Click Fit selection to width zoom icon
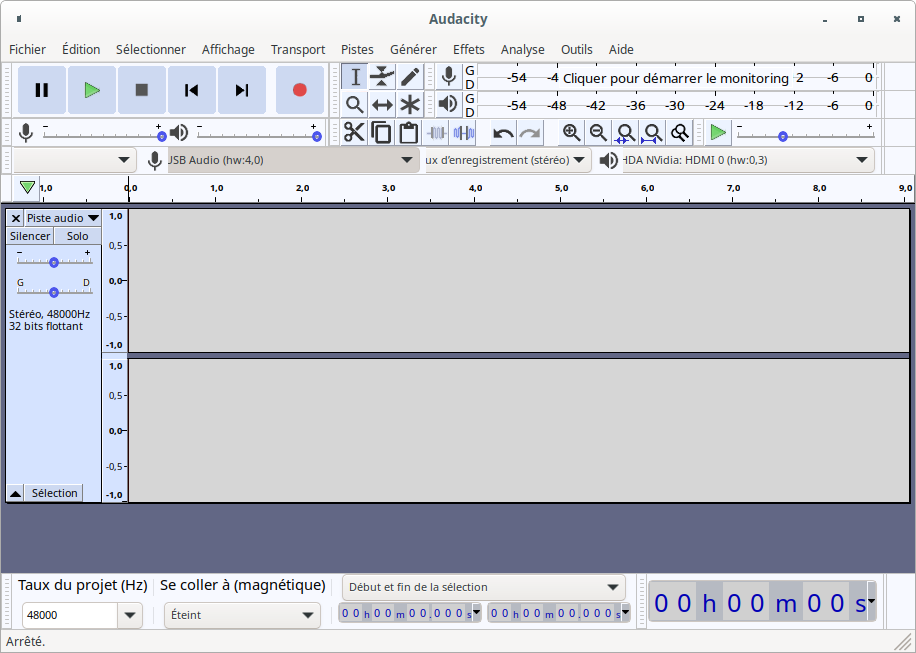 click(625, 133)
